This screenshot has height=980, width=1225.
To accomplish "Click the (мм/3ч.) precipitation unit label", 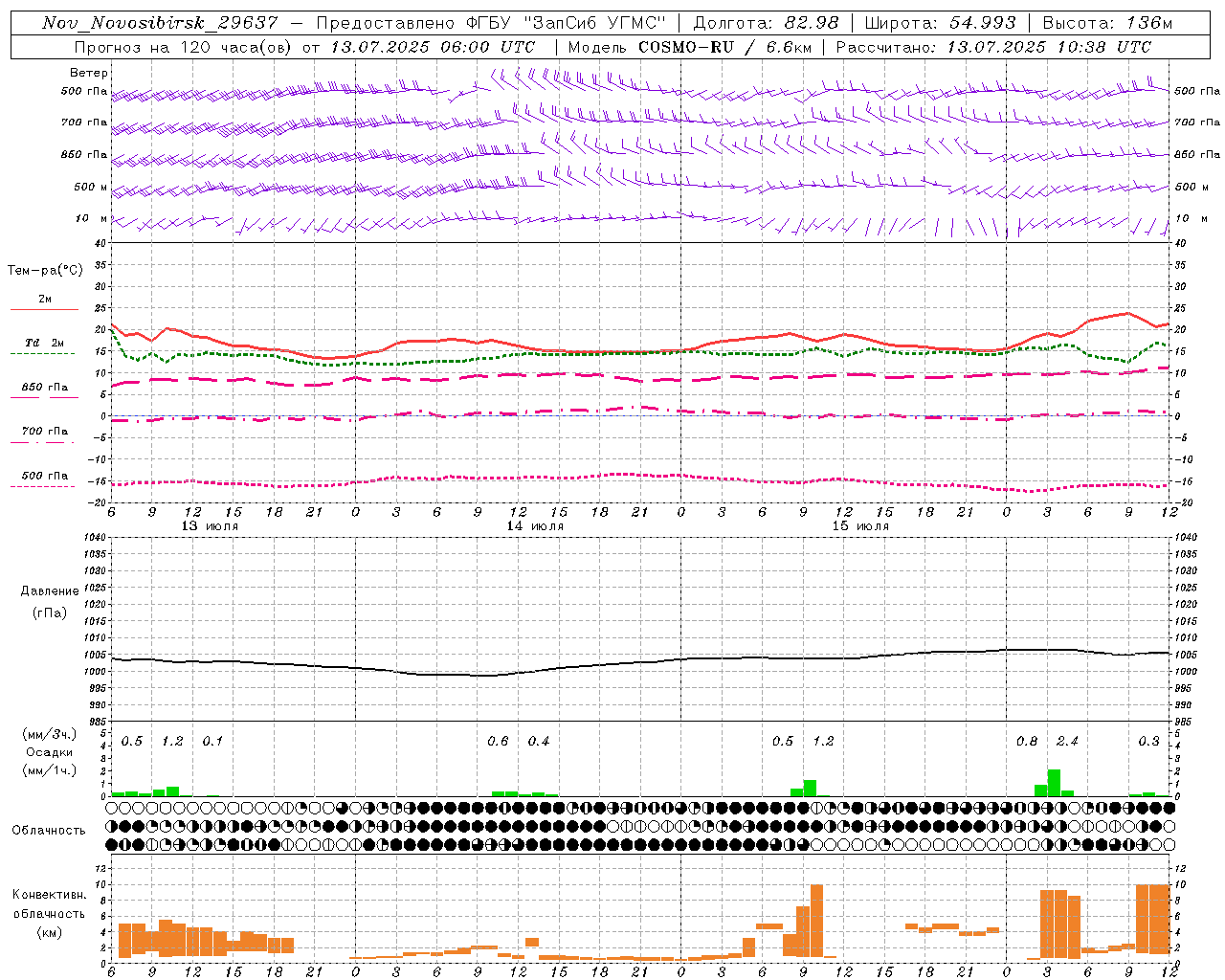I will pyautogui.click(x=50, y=735).
